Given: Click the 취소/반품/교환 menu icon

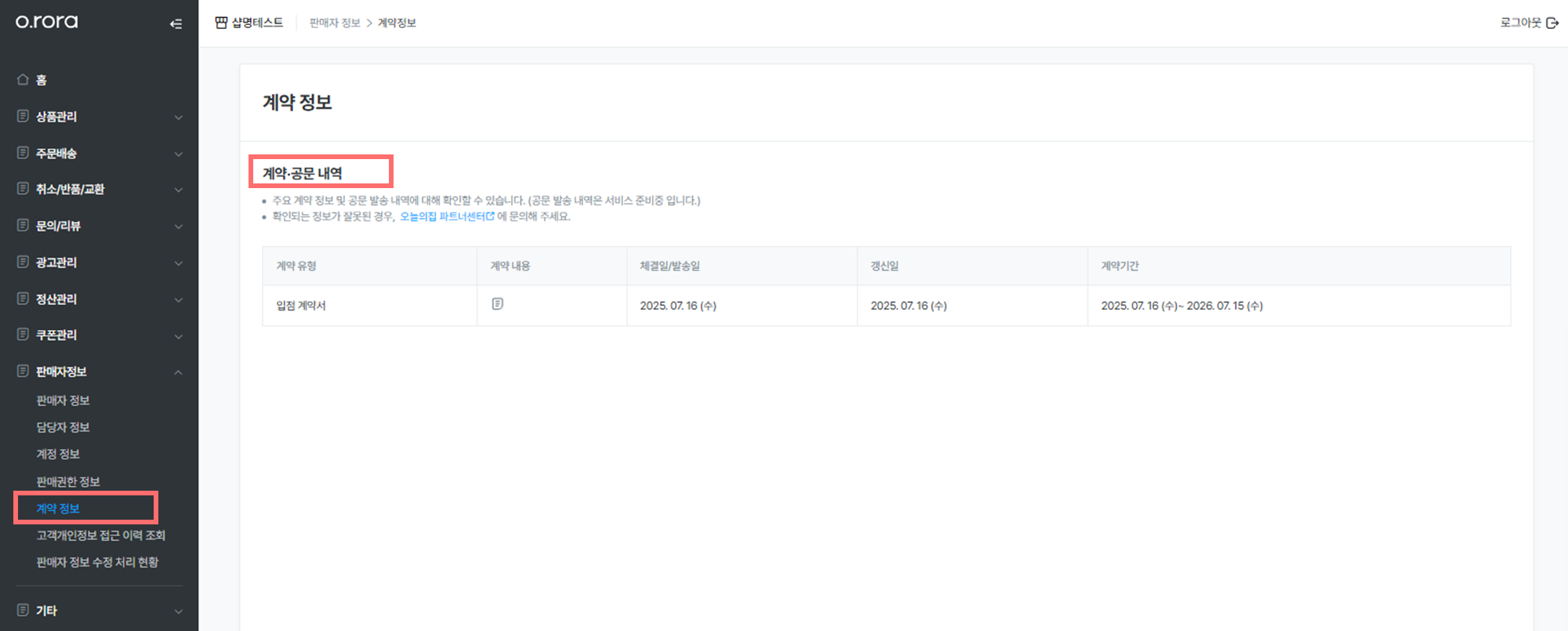Looking at the screenshot, I should click(x=23, y=189).
